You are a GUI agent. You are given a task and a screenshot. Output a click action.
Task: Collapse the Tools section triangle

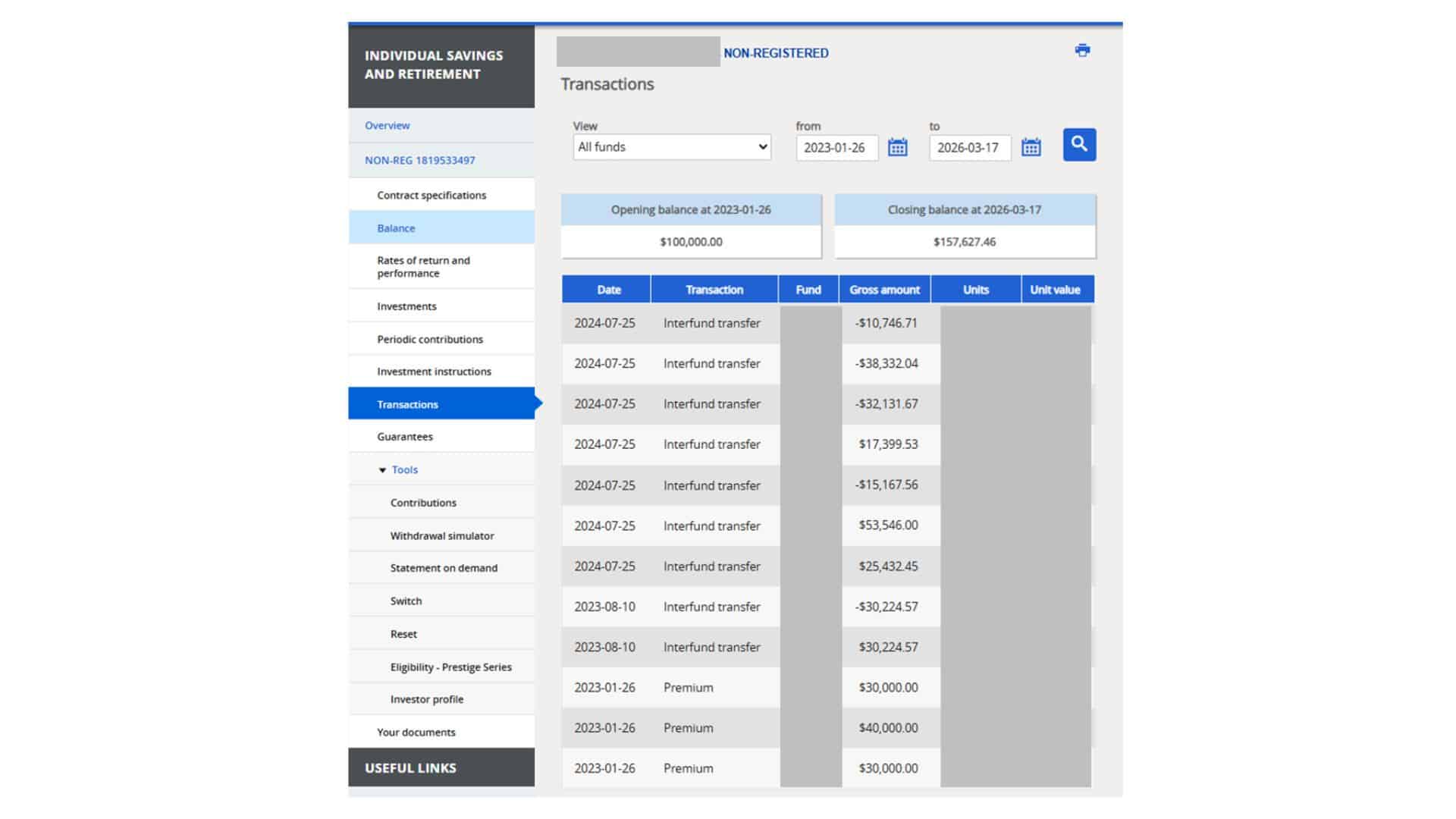(x=382, y=470)
